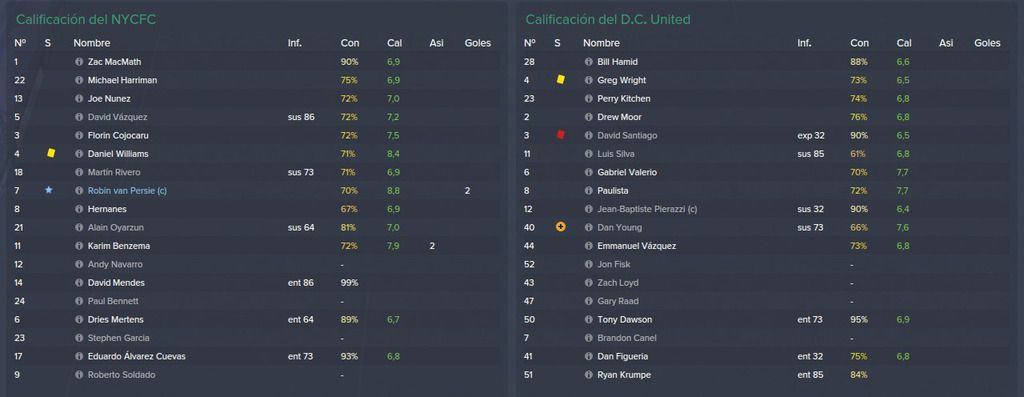The width and height of the screenshot is (1024, 397).
Task: Click the yellow card icon for Daniel Williams
Action: (51, 153)
